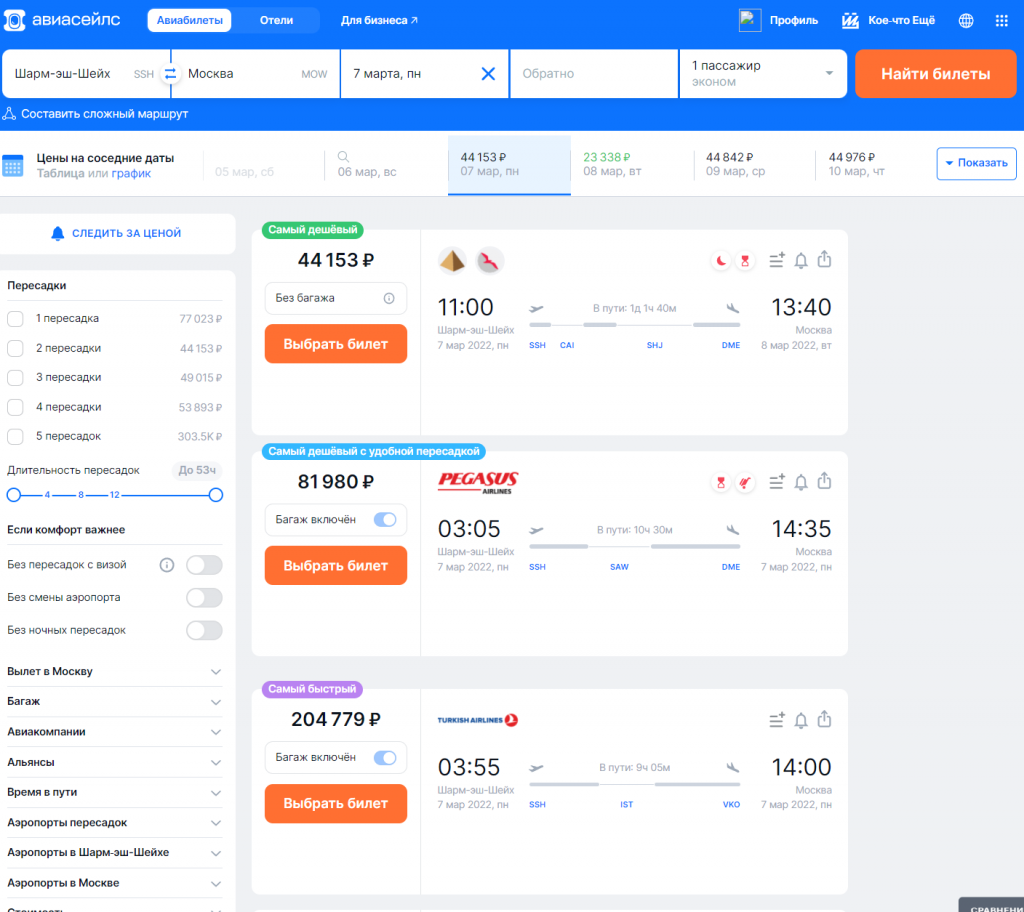Check the 5 пересадок filter
Image resolution: width=1024 pixels, height=912 pixels.
click(15, 436)
